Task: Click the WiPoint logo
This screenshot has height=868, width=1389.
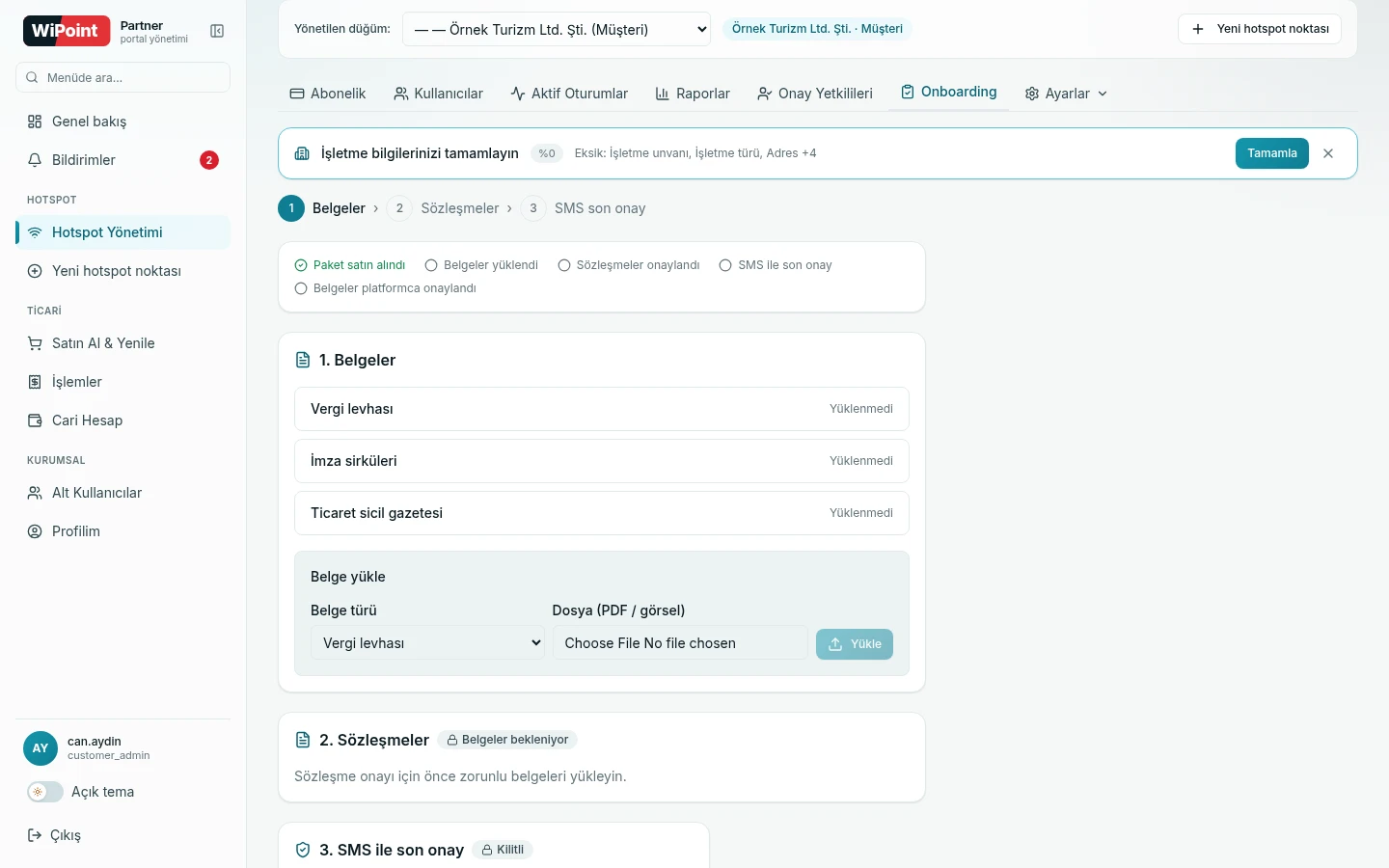Action: 67,31
